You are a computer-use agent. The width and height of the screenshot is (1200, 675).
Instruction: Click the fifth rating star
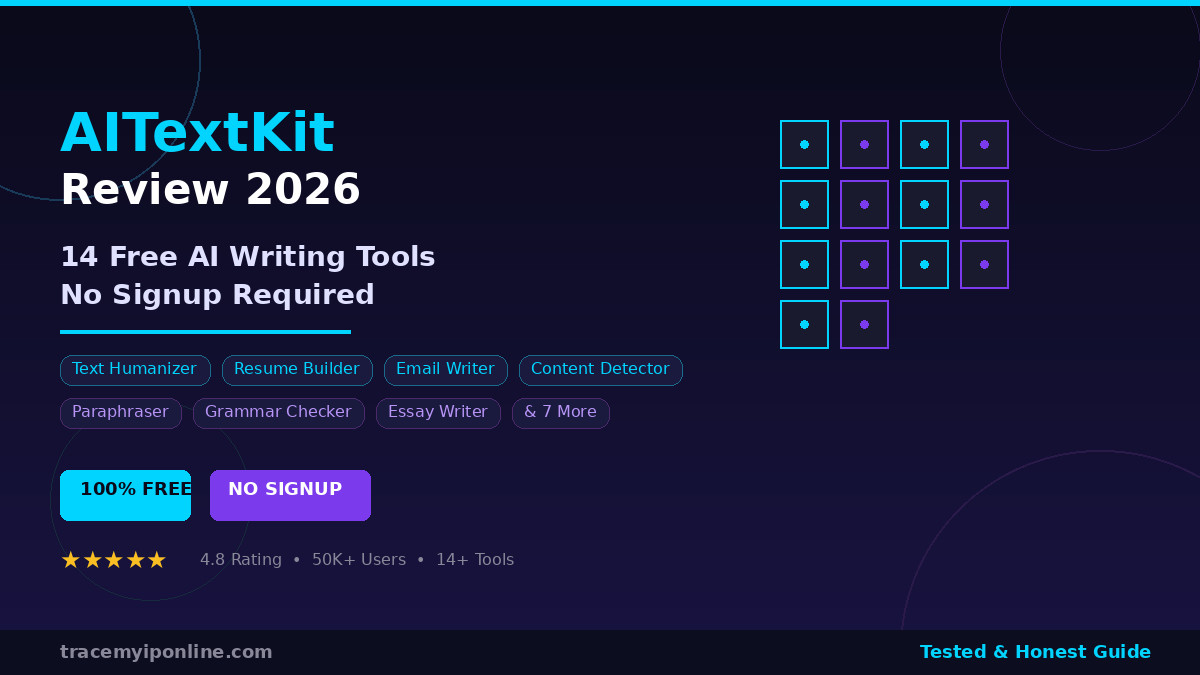pyautogui.click(x=157, y=559)
